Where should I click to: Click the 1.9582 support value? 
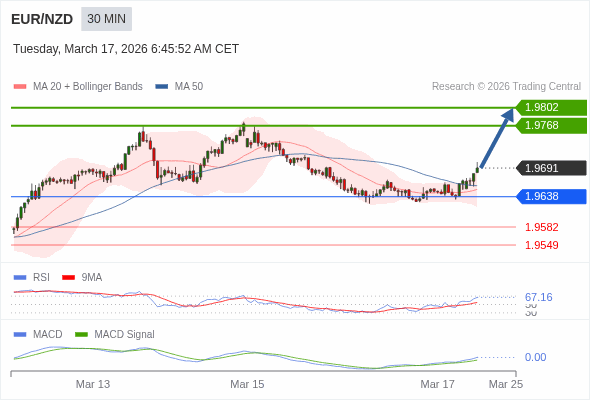541,227
